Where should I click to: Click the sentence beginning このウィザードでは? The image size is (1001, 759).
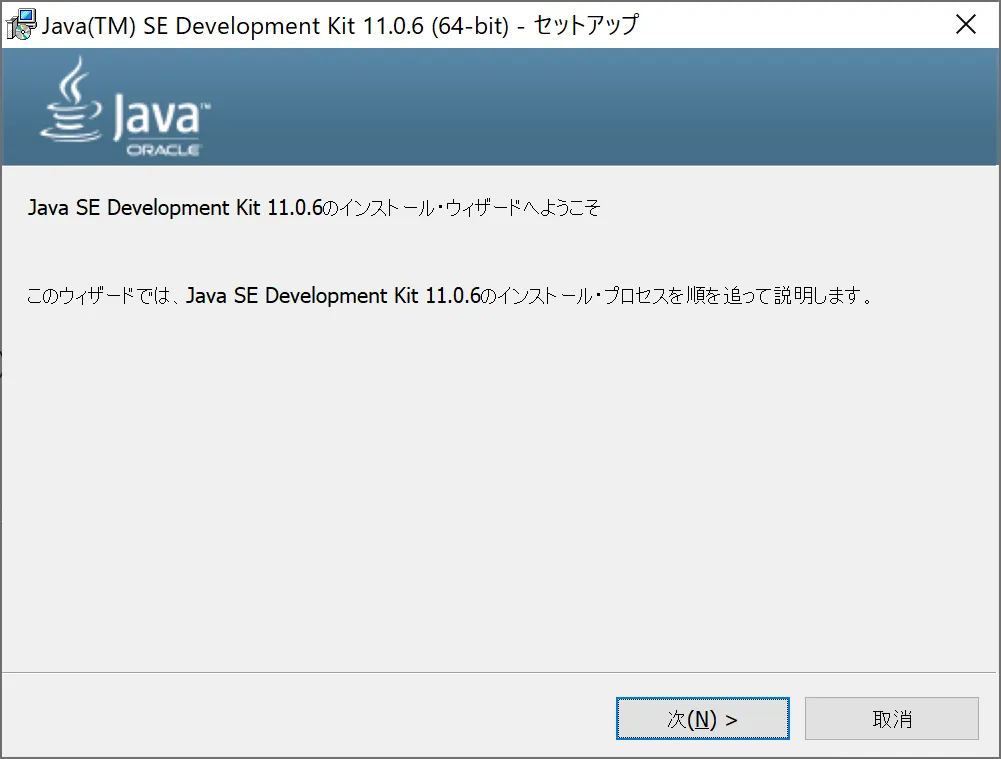coord(450,296)
